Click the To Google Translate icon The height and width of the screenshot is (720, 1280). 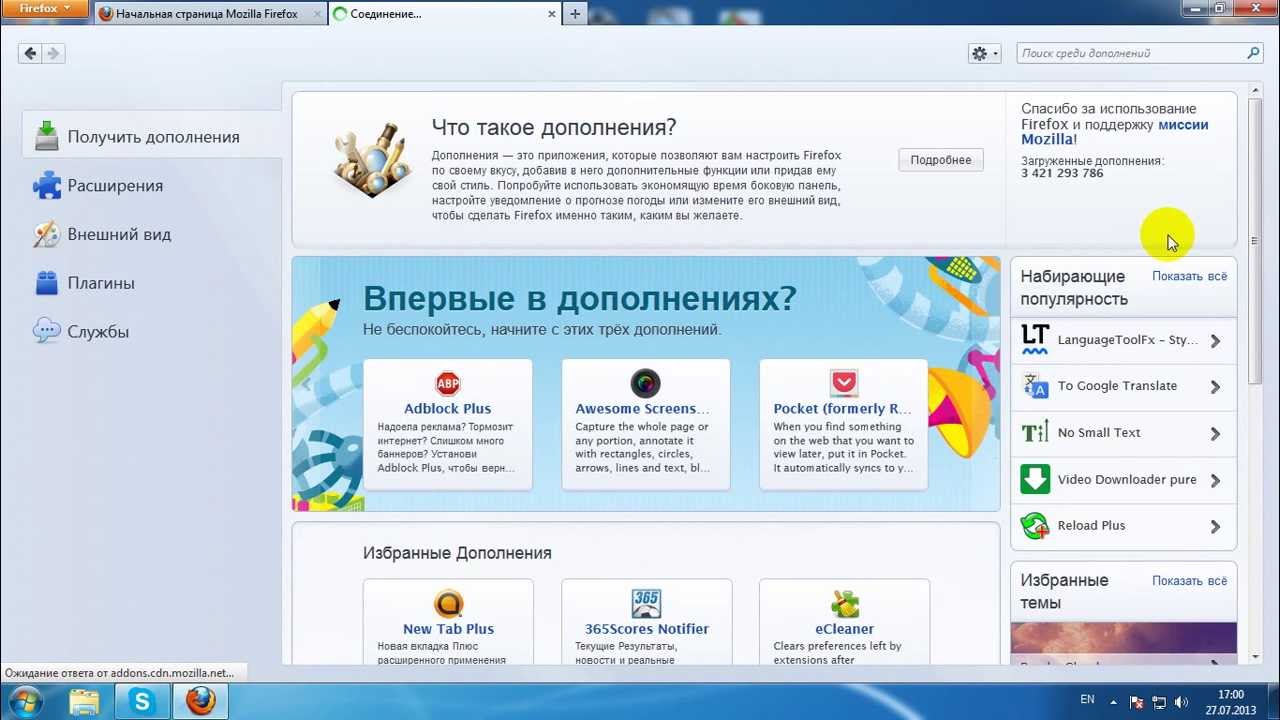pos(1035,386)
